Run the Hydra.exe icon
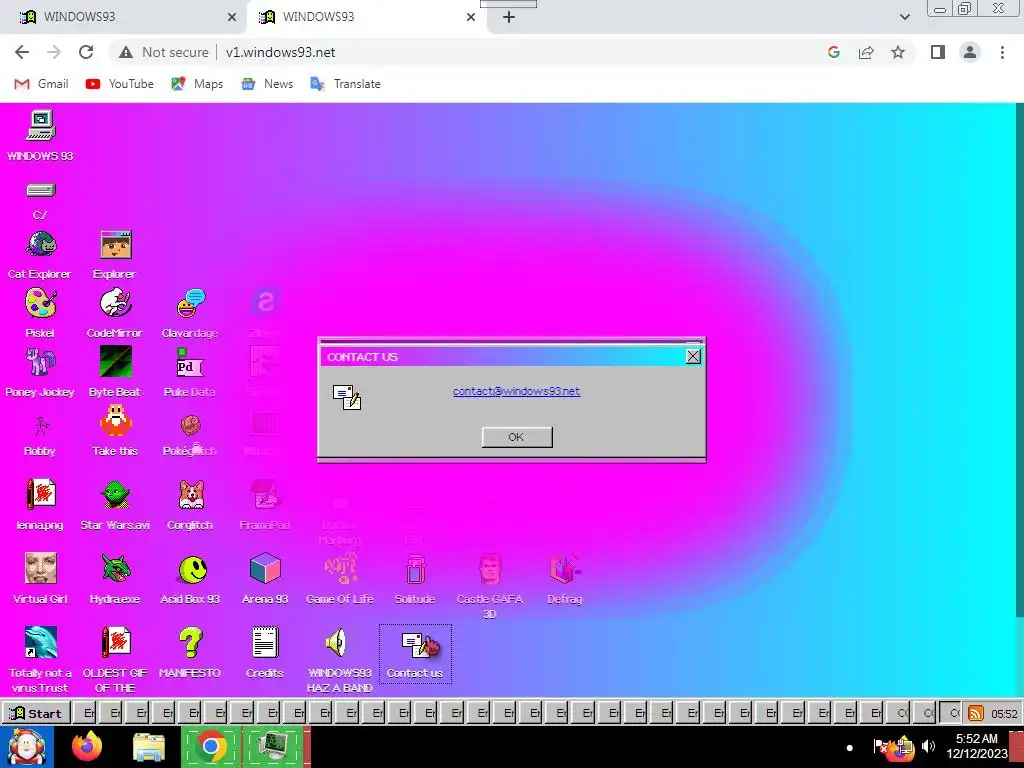The width and height of the screenshot is (1024, 768). (115, 578)
